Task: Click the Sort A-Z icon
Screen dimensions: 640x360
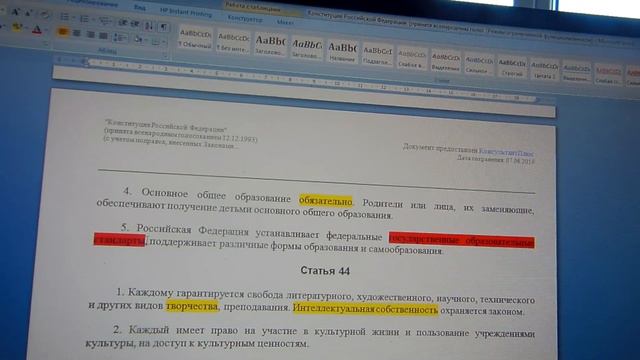Action: pyautogui.click(x=149, y=25)
